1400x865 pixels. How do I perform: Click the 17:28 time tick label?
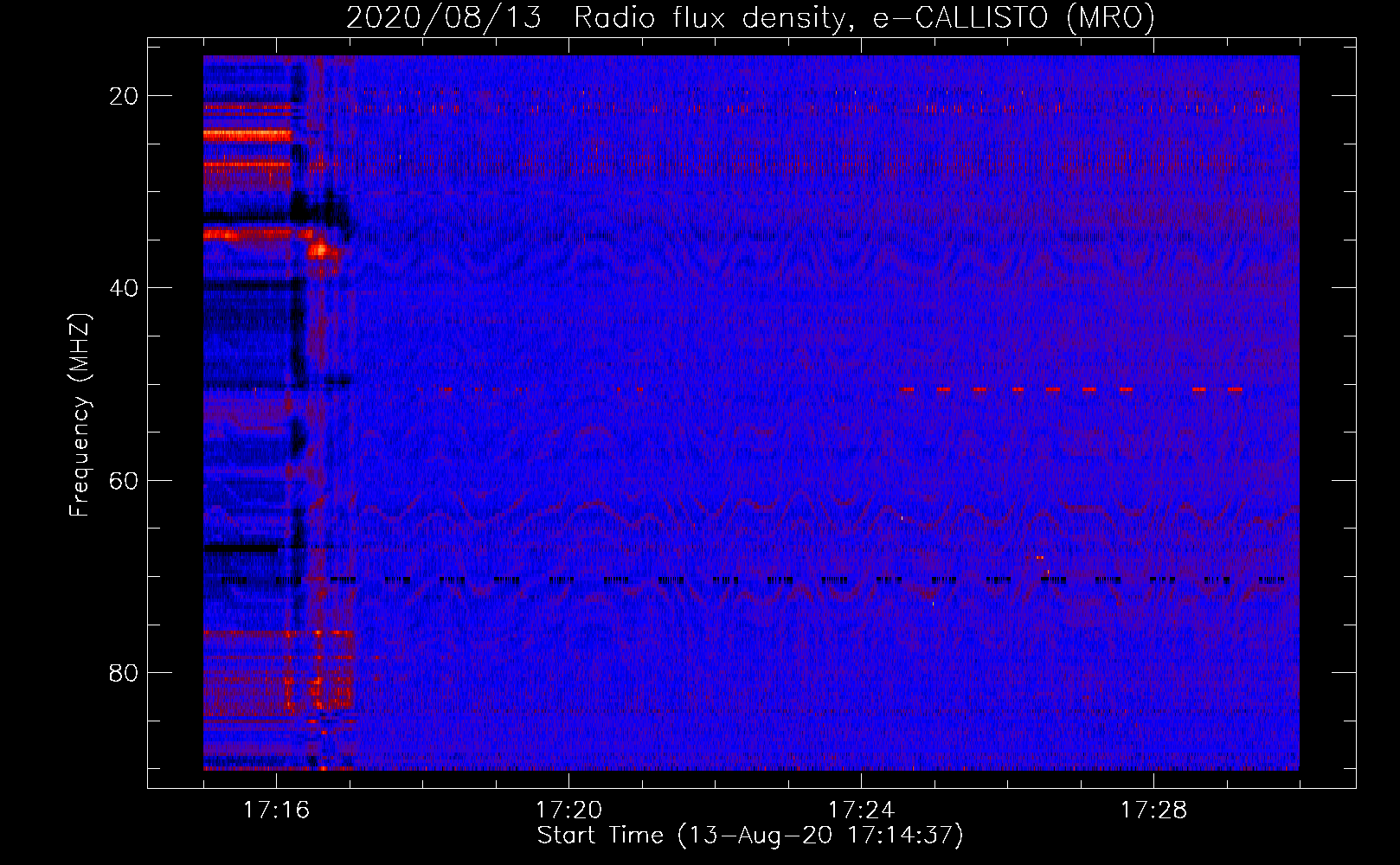click(x=1153, y=810)
